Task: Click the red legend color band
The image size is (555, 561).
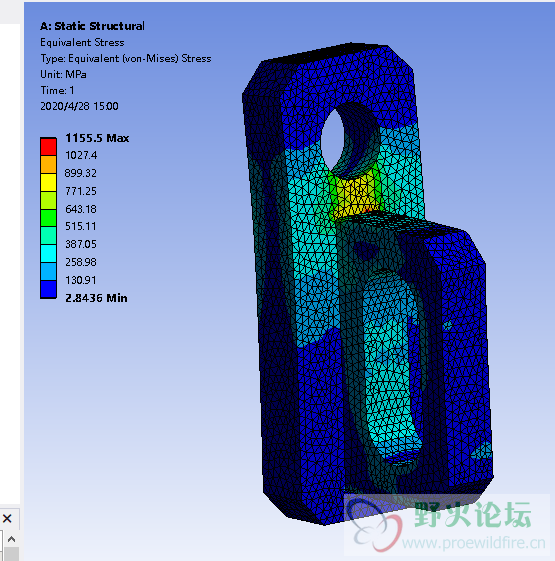Action: point(48,147)
